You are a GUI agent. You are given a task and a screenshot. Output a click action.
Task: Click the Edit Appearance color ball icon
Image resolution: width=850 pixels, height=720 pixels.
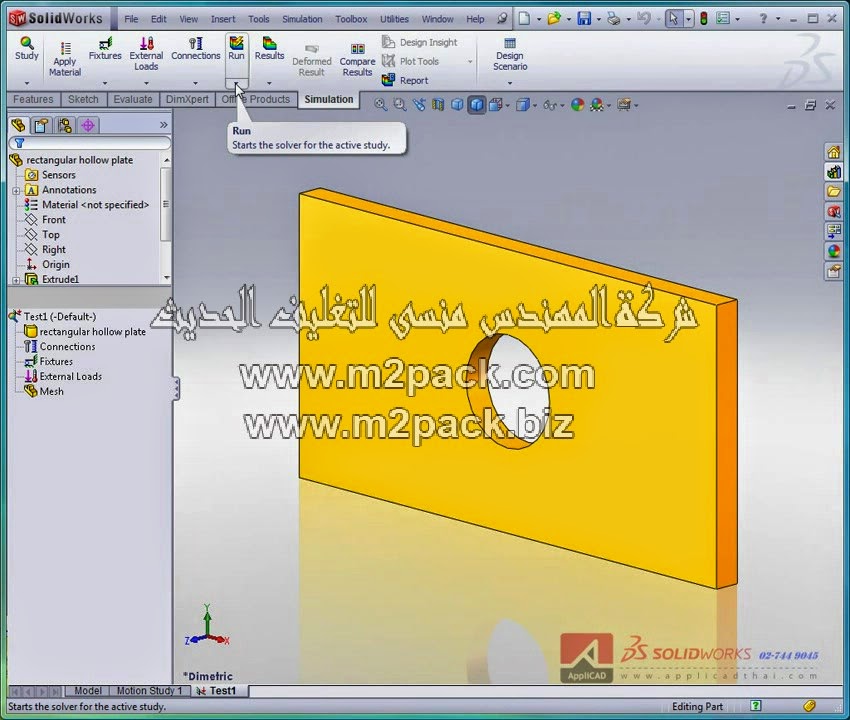577,105
